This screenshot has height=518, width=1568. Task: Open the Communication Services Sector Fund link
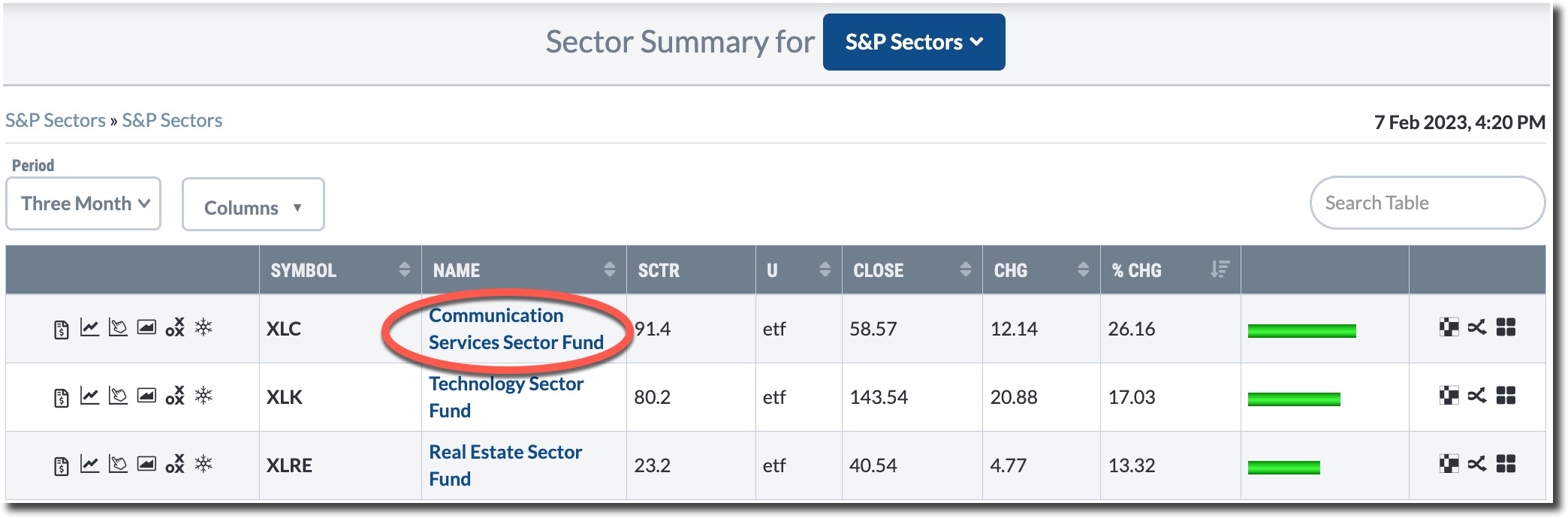click(x=515, y=329)
